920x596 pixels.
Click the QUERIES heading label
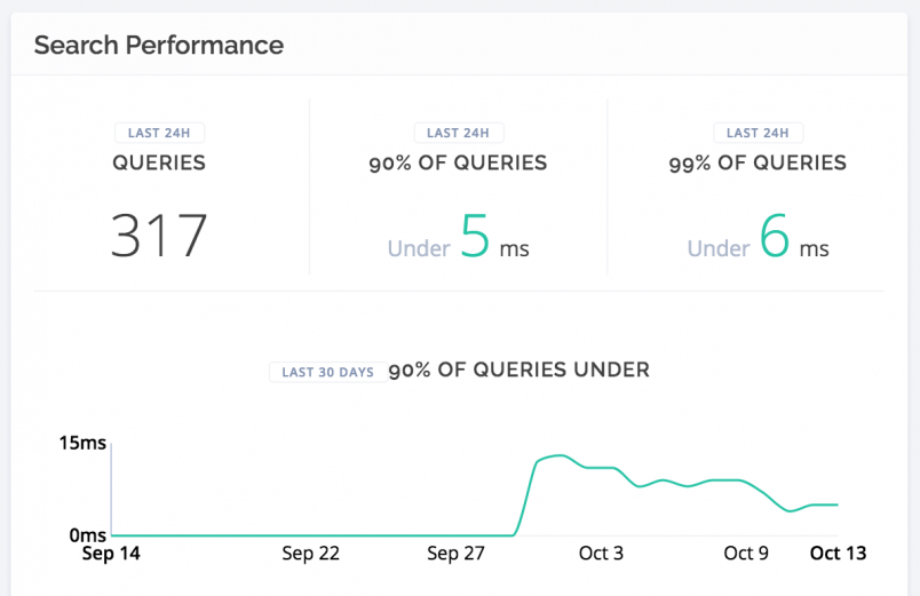pyautogui.click(x=159, y=162)
